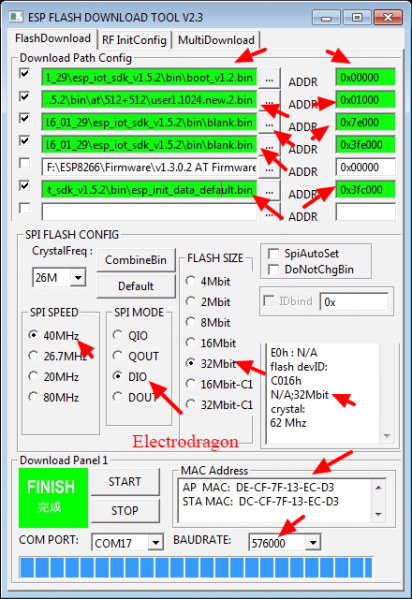Select 16Mbit-C1 flash size

219,384
